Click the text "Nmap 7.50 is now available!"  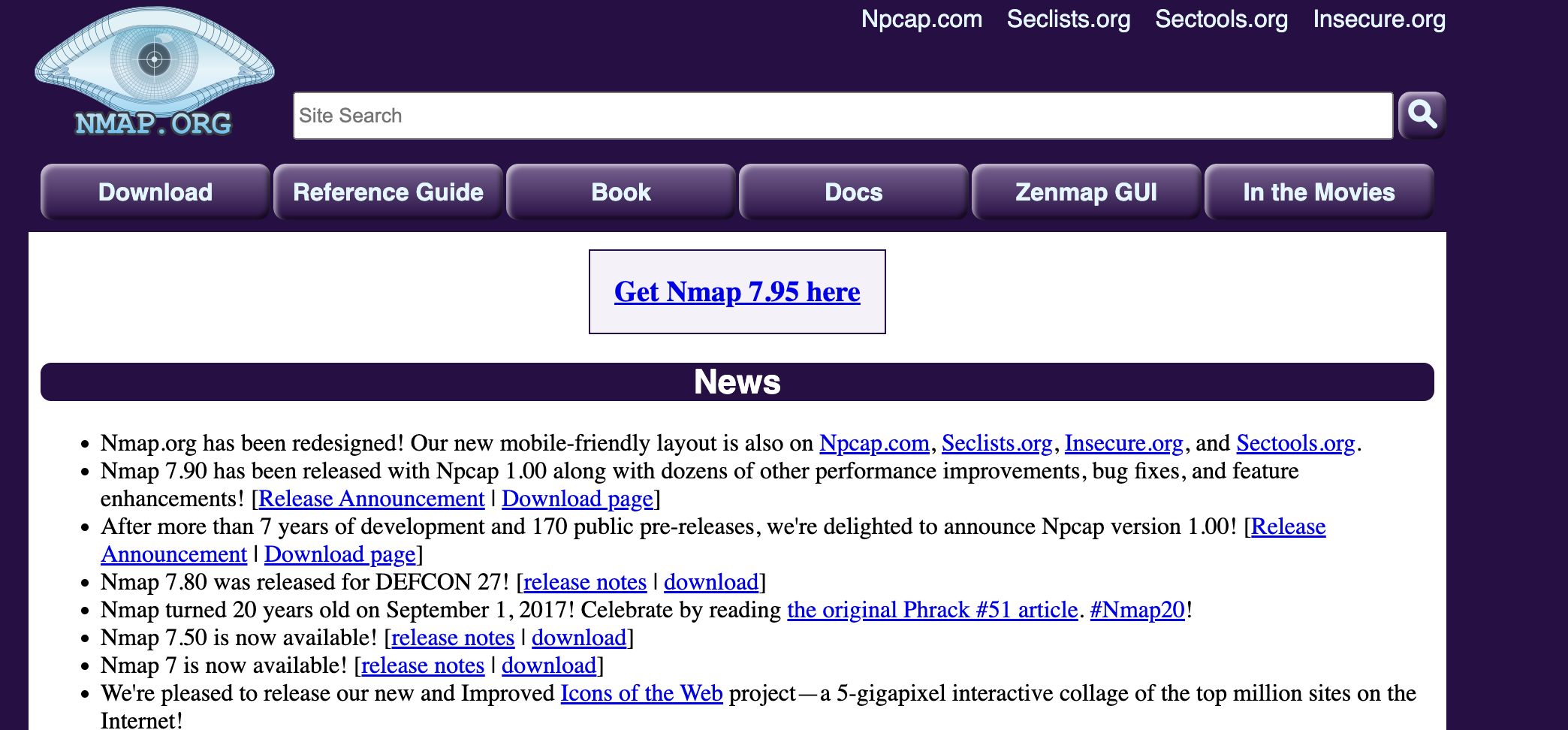tap(239, 638)
